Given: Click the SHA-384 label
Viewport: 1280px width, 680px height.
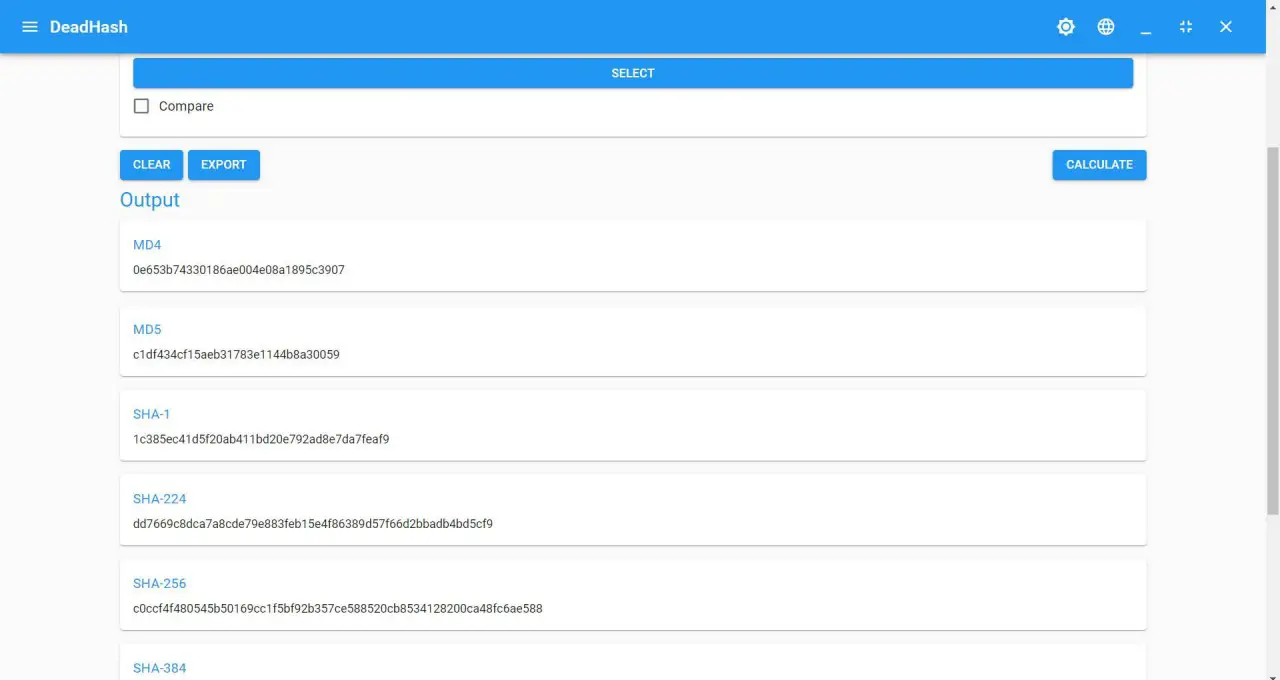Looking at the screenshot, I should [x=160, y=668].
